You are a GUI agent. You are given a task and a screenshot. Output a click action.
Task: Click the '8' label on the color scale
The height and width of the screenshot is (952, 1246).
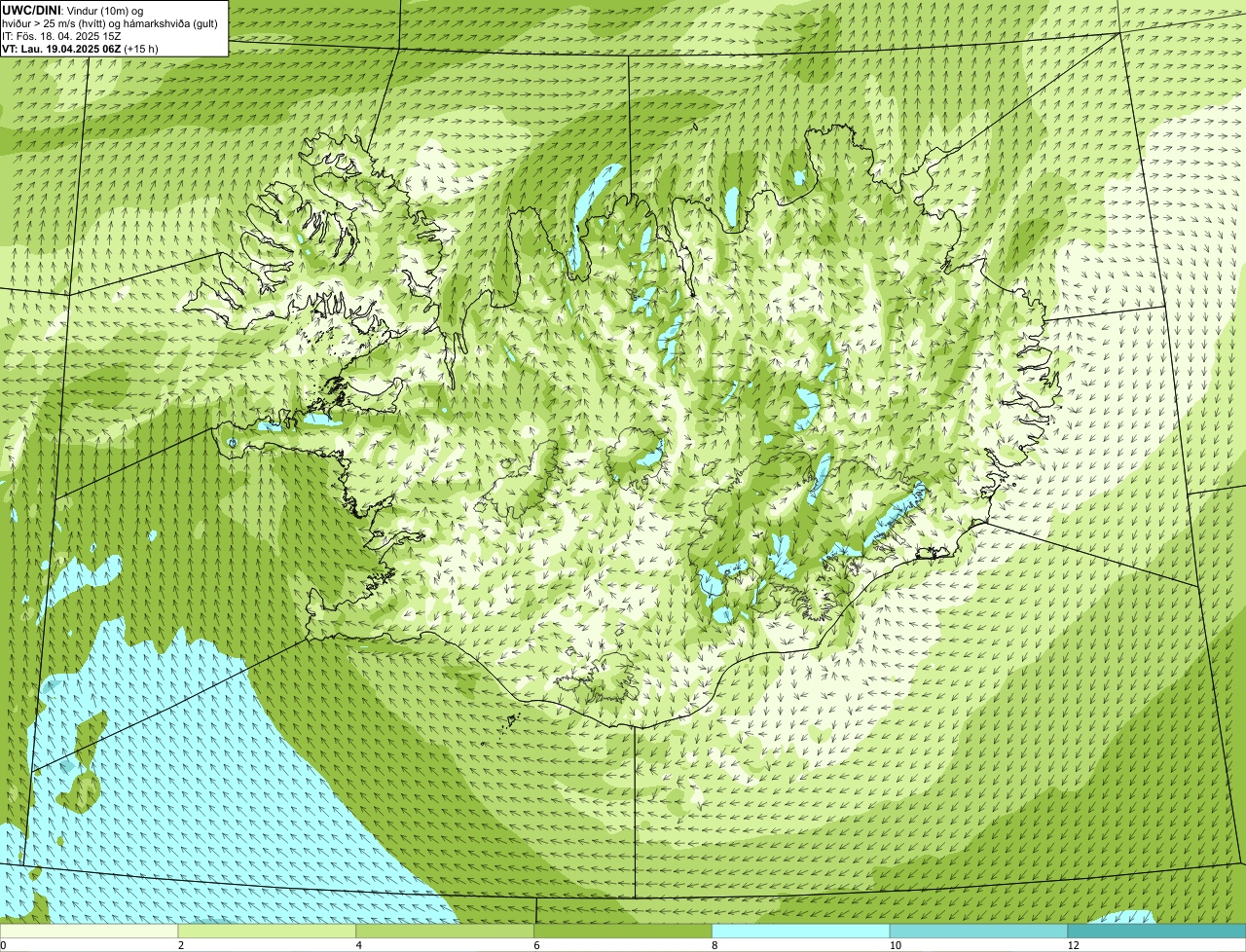[x=715, y=945]
